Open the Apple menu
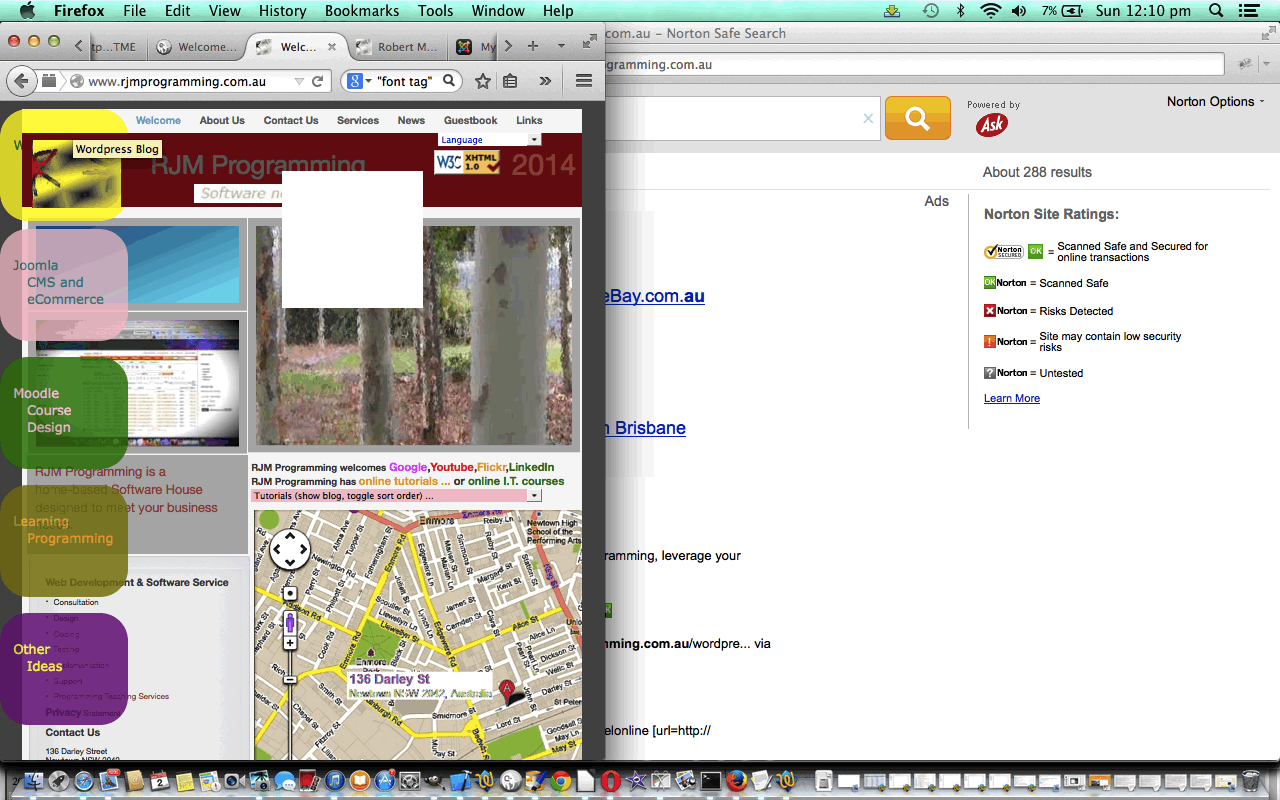The height and width of the screenshot is (800, 1280). pos(27,11)
